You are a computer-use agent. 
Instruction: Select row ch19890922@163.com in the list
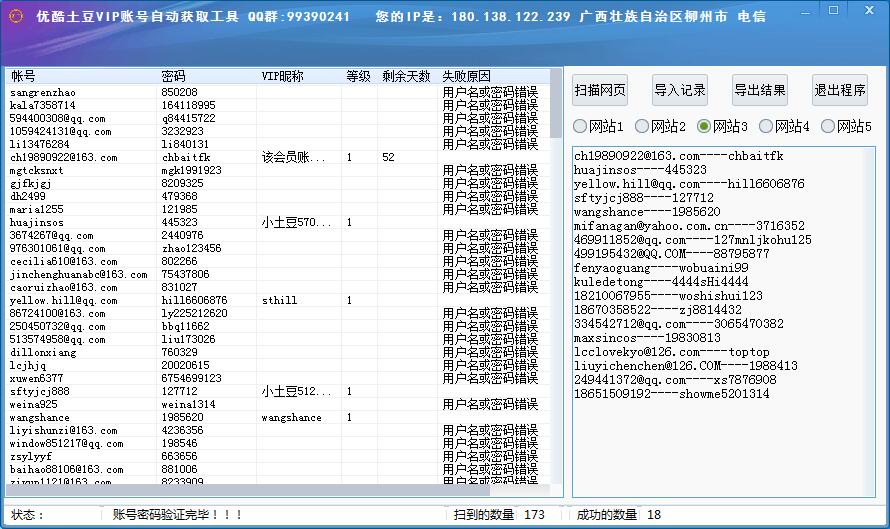click(278, 157)
